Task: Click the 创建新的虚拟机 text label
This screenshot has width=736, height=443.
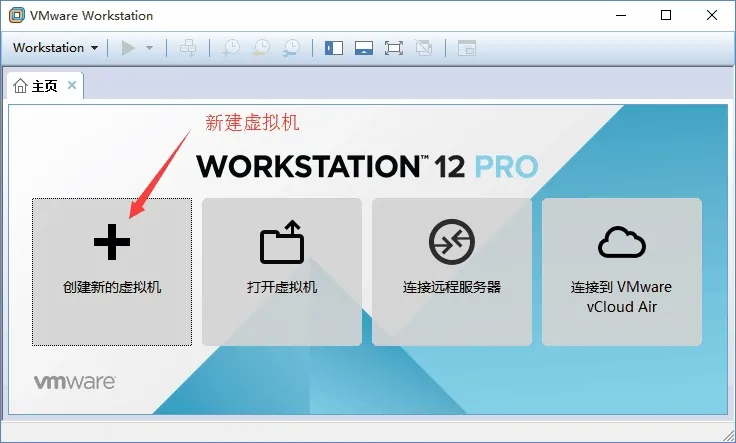Action: click(112, 287)
